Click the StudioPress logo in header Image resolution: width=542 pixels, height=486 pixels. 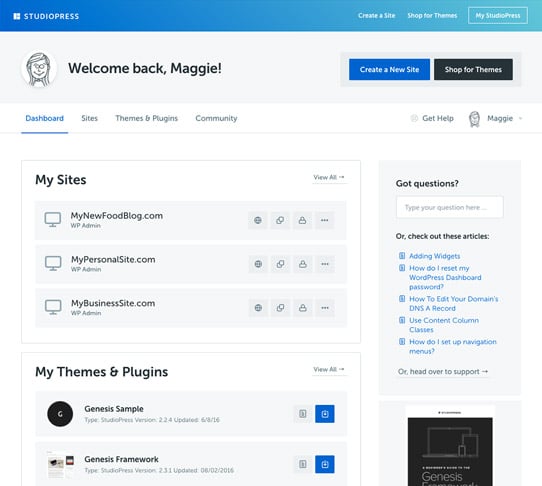[x=46, y=16]
